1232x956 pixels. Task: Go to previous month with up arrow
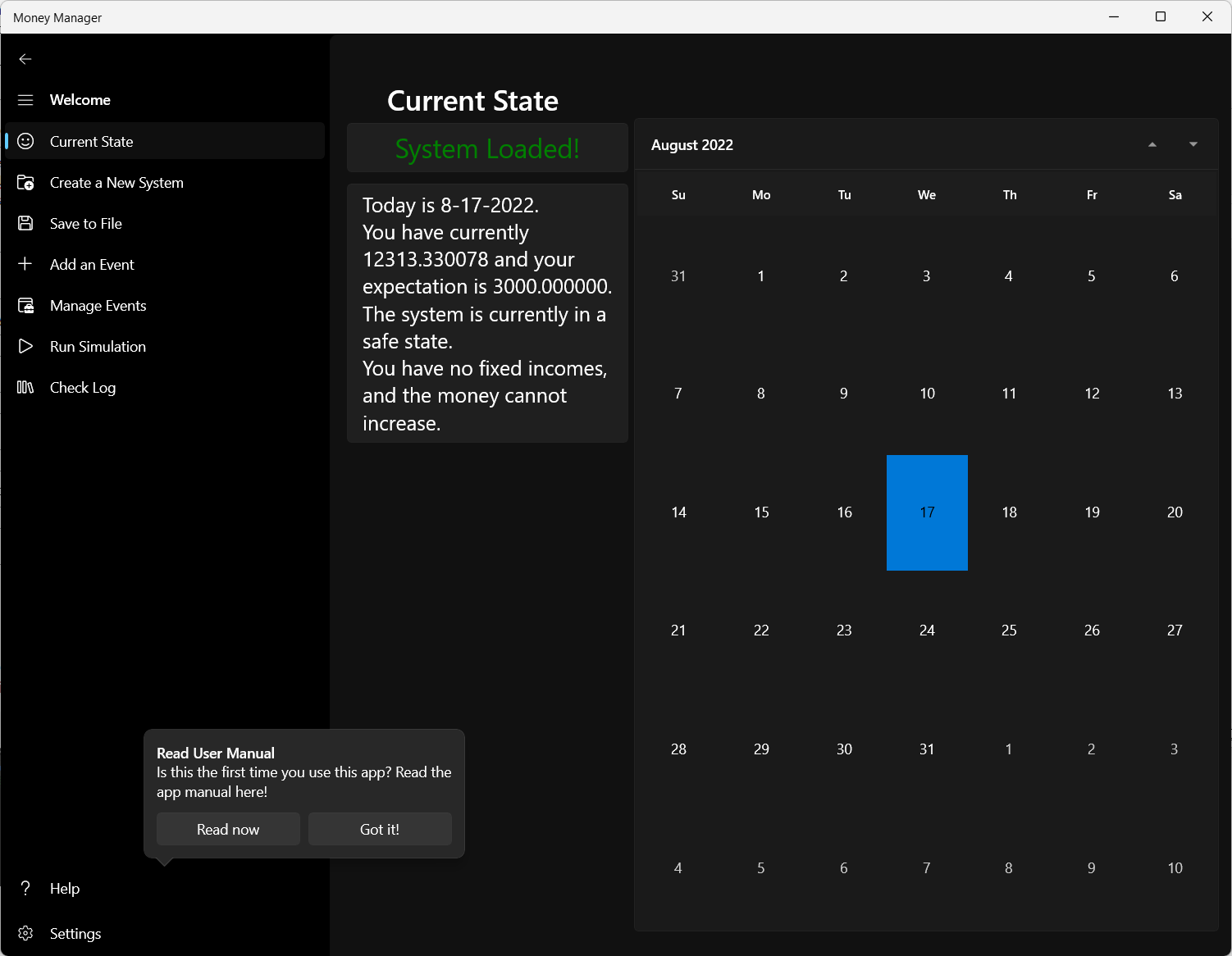pyautogui.click(x=1152, y=145)
